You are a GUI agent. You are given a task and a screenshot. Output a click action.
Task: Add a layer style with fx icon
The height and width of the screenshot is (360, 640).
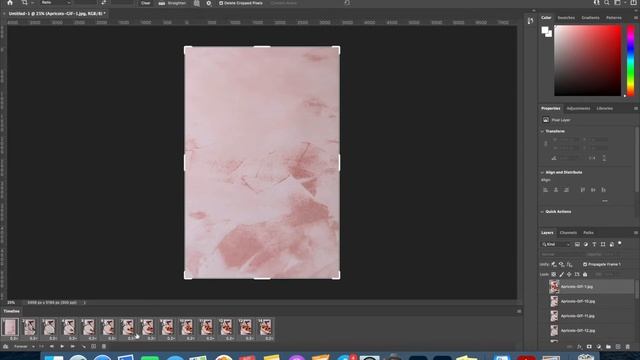point(579,347)
